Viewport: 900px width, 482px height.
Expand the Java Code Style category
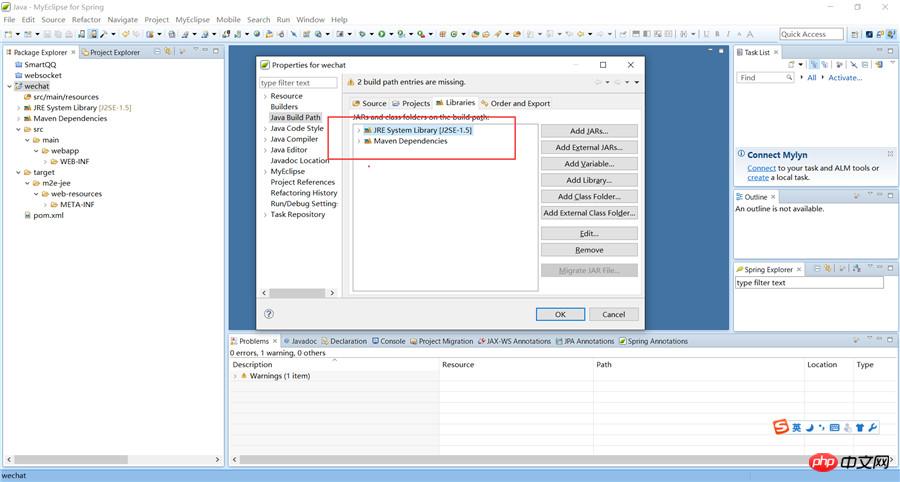coord(265,129)
